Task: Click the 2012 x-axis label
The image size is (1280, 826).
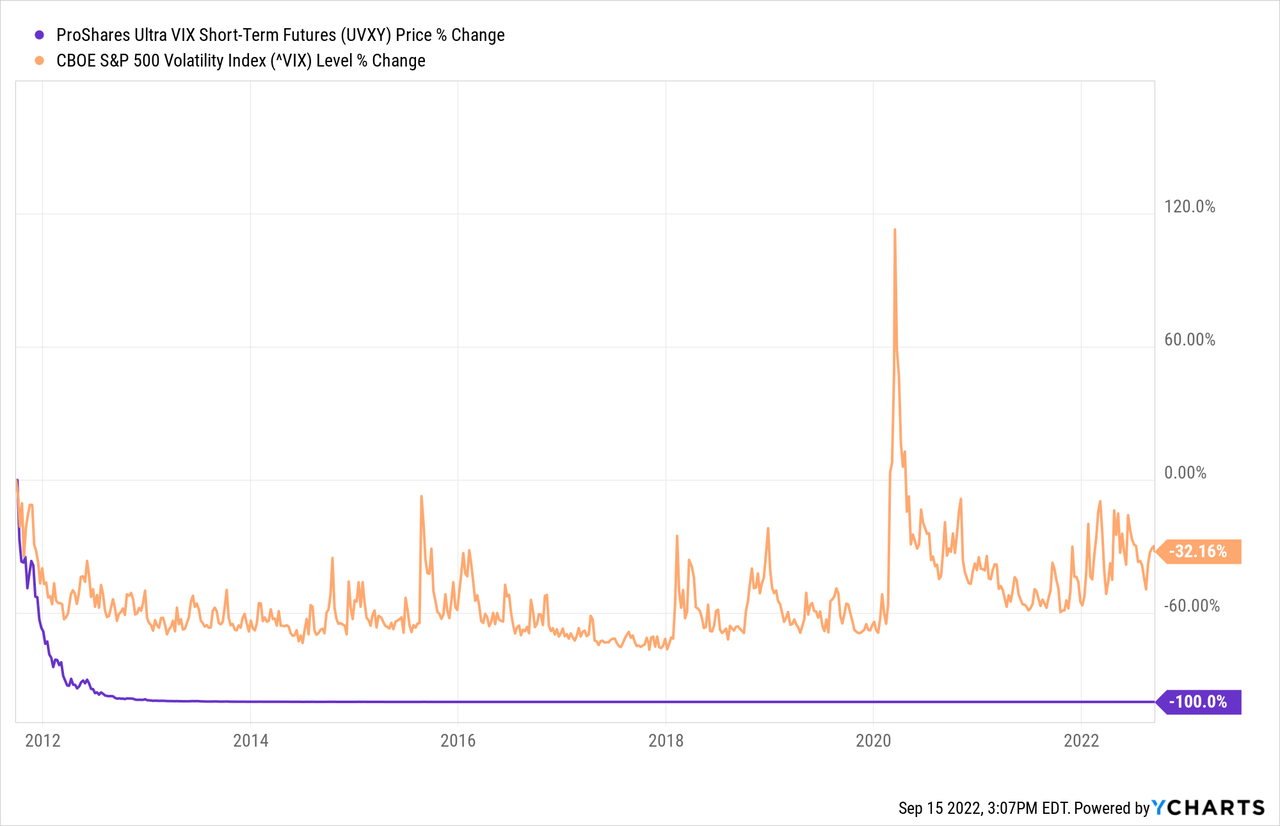Action: pos(43,742)
